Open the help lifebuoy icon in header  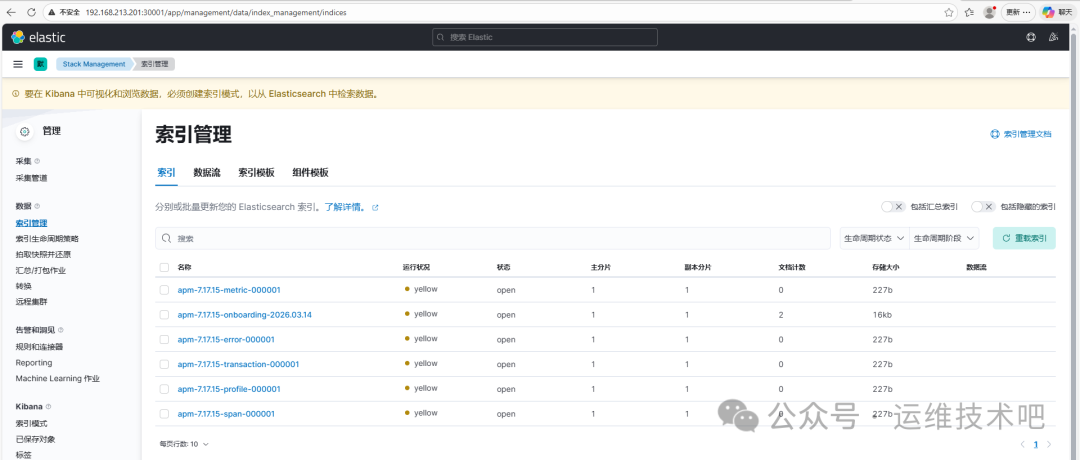click(1031, 37)
